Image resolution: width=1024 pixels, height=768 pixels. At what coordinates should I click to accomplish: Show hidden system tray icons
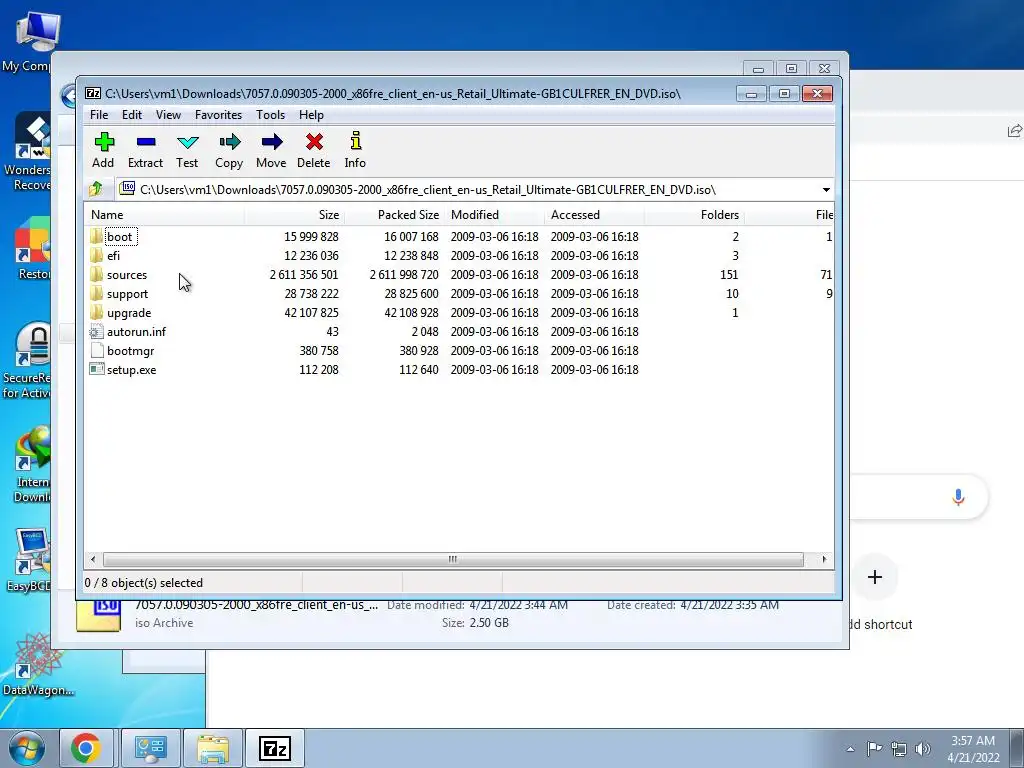click(850, 749)
